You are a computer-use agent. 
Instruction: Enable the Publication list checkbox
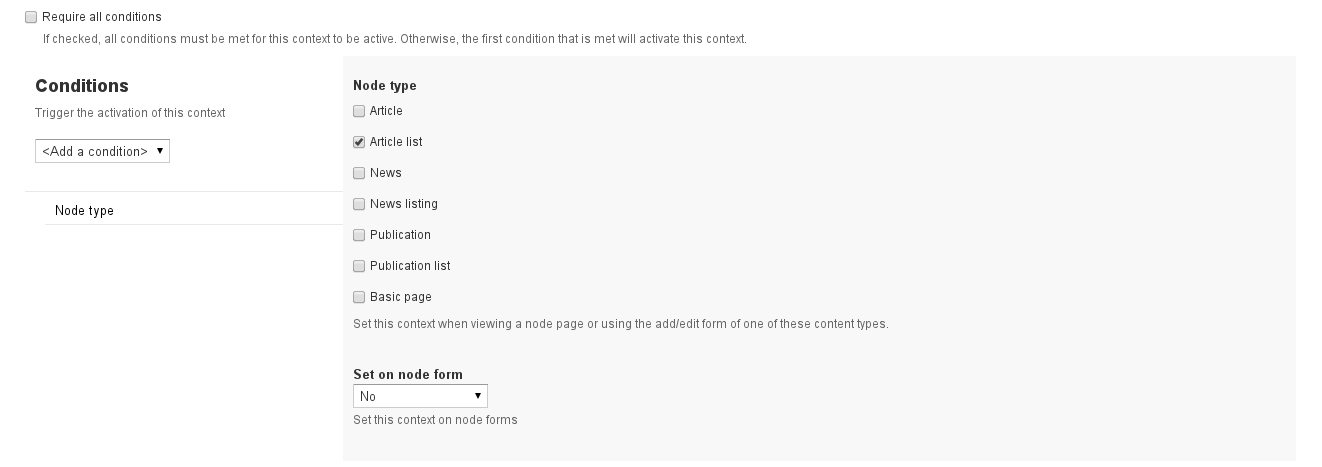[359, 266]
